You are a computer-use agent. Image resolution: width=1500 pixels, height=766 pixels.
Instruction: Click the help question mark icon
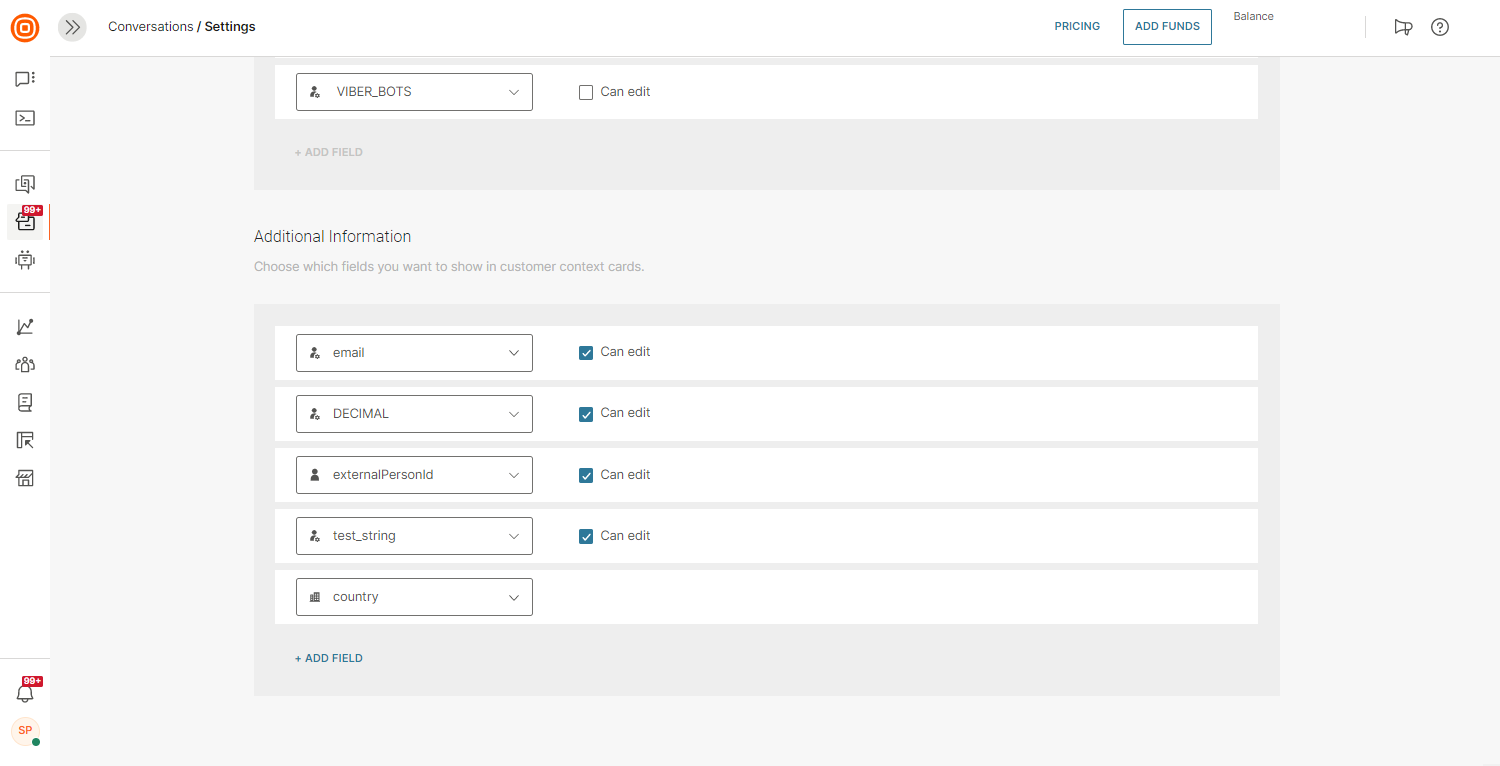[x=1440, y=27]
